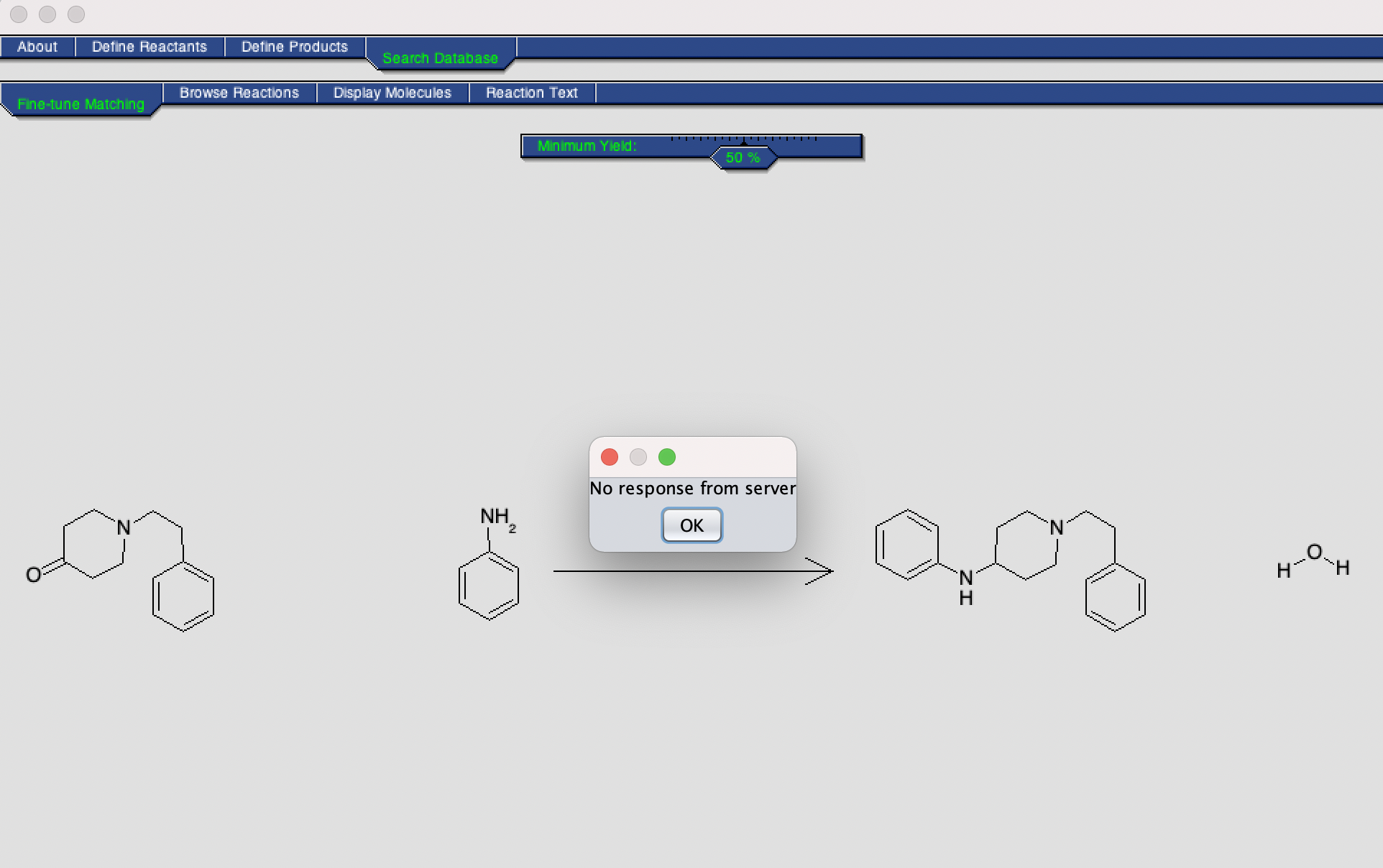Click the ketone oxygen atom of the reactant

point(33,575)
